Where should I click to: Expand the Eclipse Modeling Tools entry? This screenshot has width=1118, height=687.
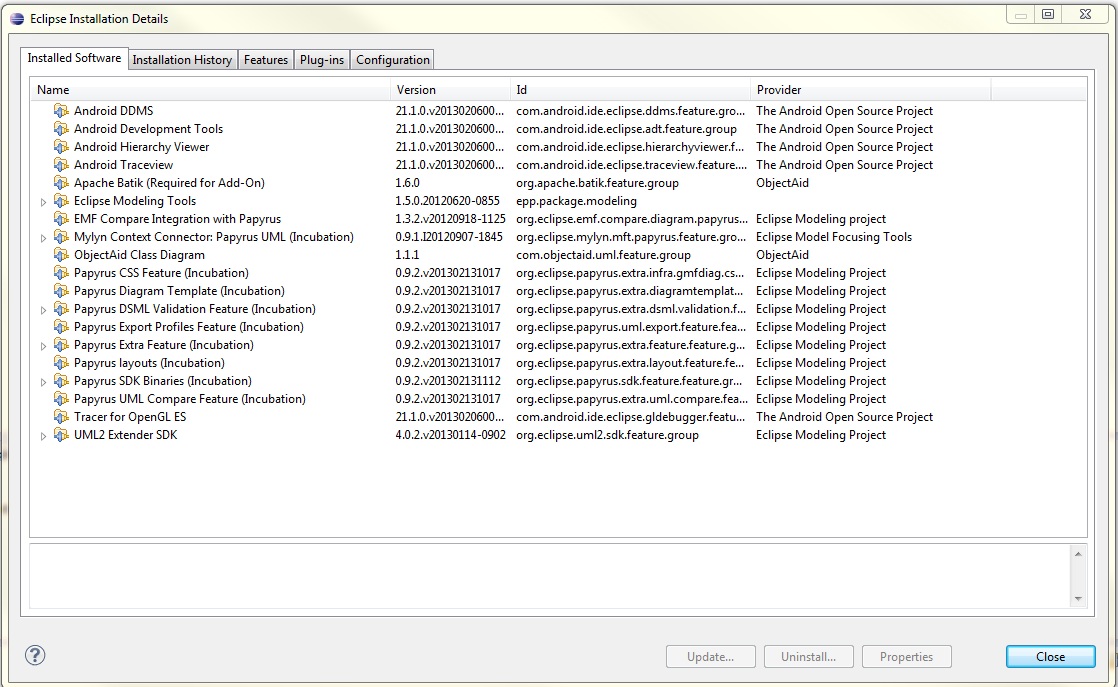pos(43,202)
